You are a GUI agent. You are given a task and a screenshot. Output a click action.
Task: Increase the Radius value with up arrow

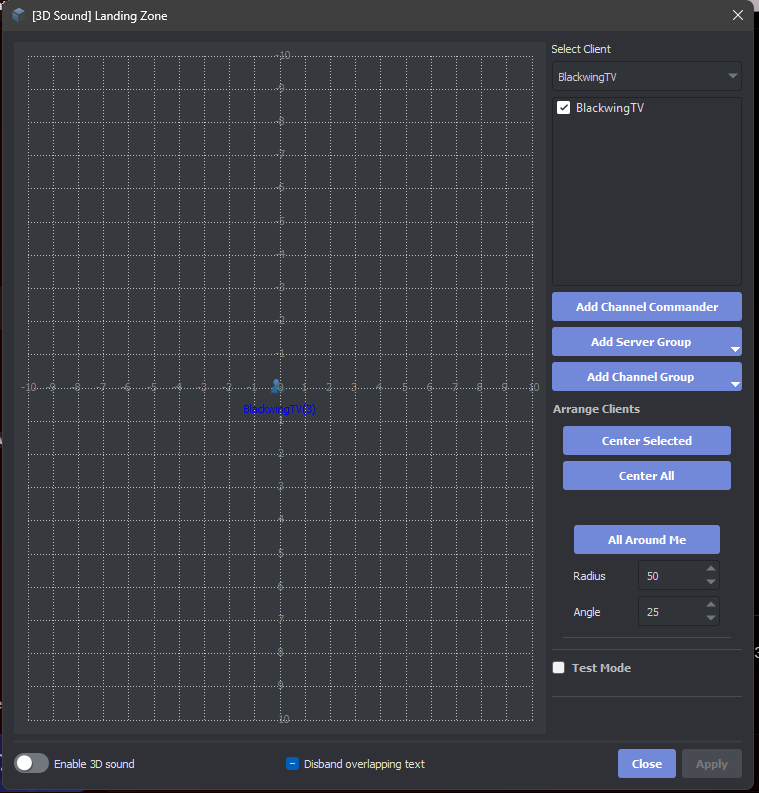pos(711,570)
